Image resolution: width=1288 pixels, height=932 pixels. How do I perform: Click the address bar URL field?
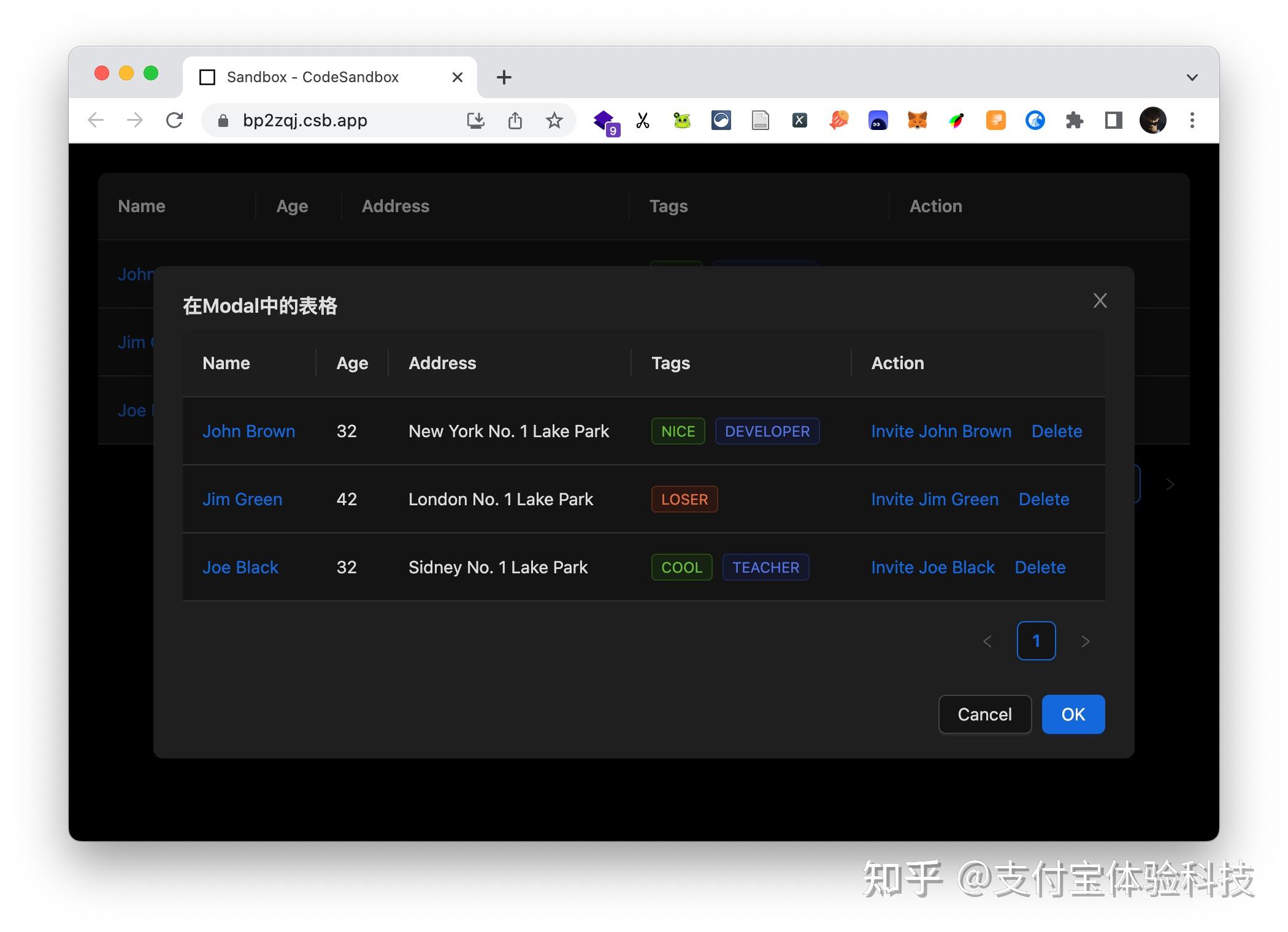(x=305, y=120)
